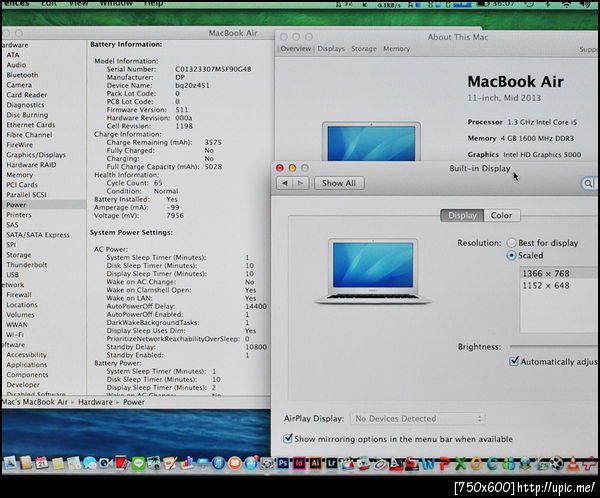Launch Excel from the Dock

click(x=461, y=464)
